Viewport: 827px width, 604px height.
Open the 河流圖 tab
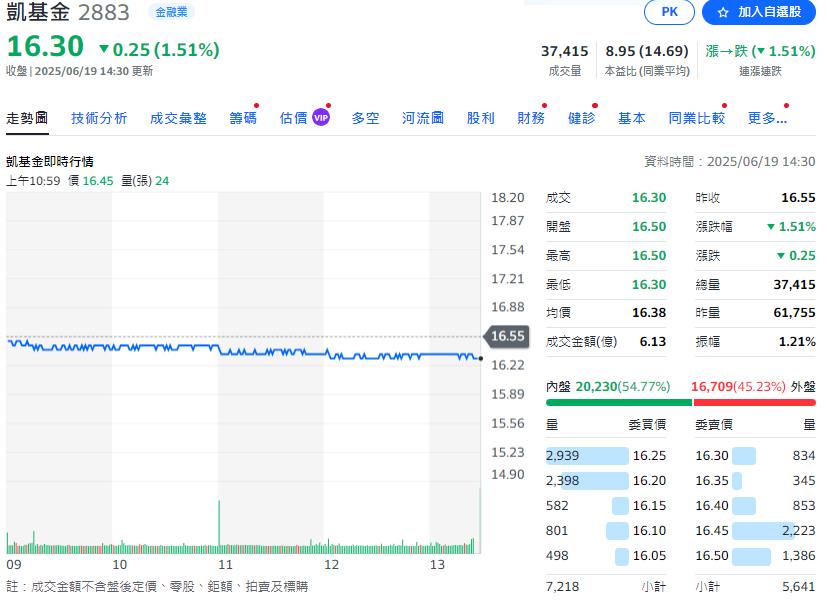pyautogui.click(x=422, y=118)
